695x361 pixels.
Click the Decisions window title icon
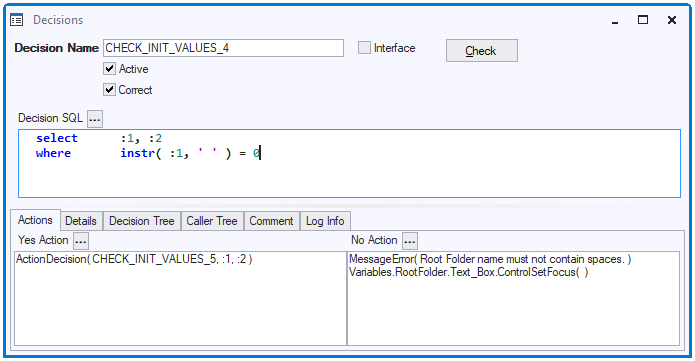17,20
